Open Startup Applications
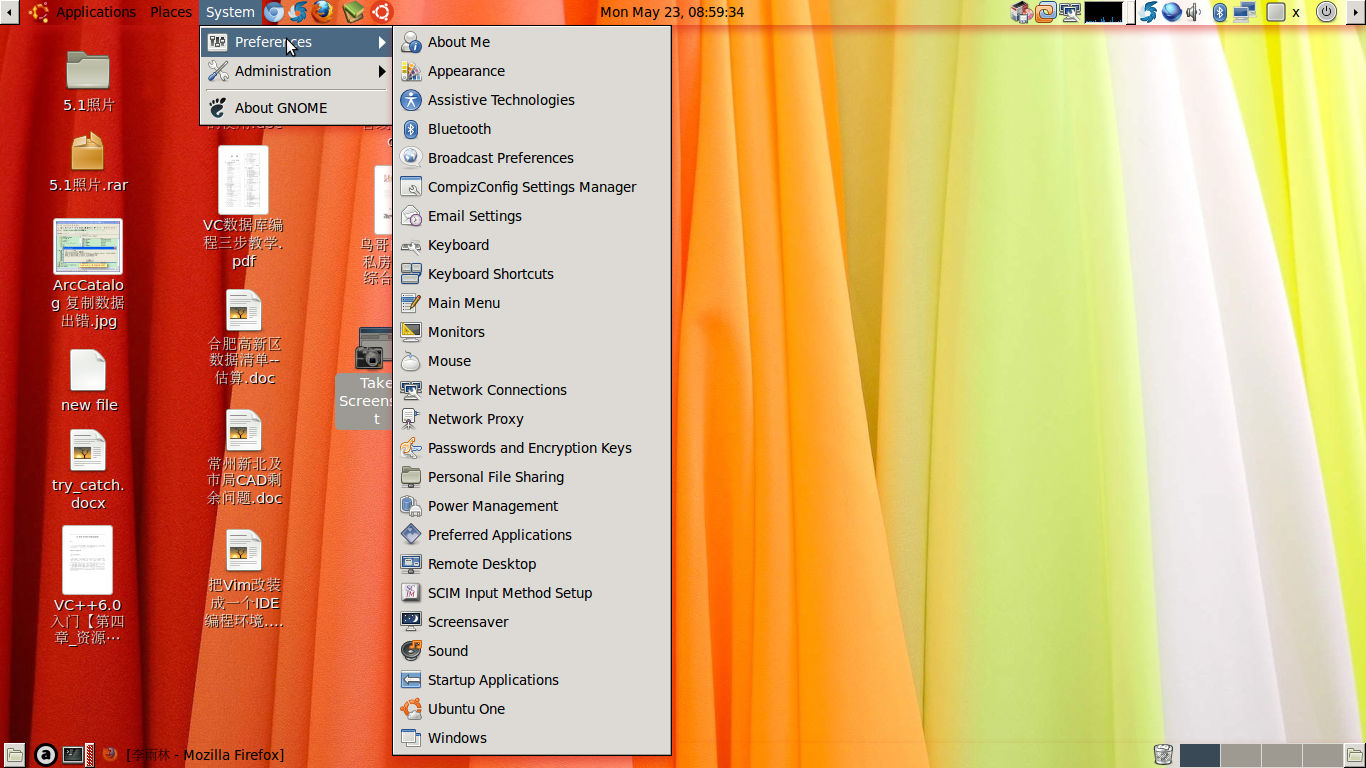This screenshot has width=1366, height=768. click(x=531, y=680)
